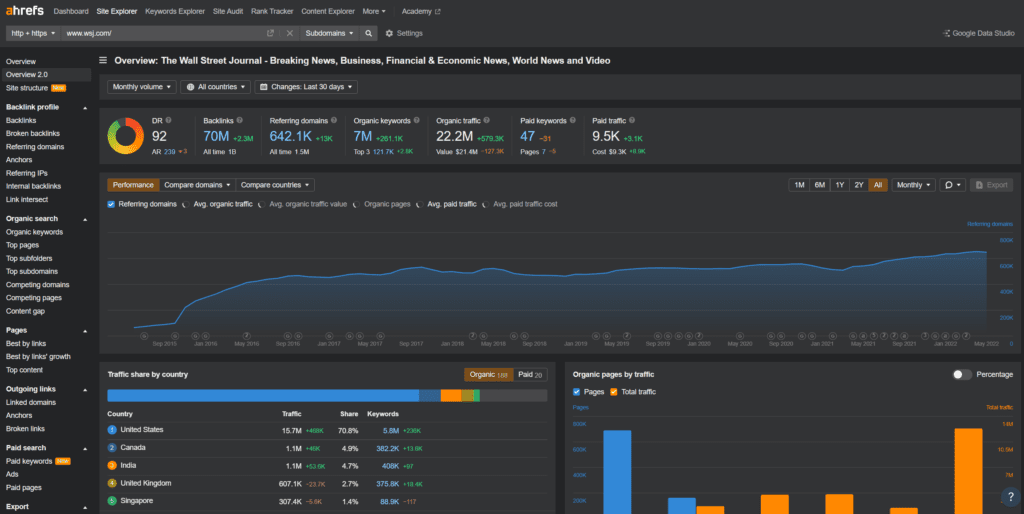The width and height of the screenshot is (1024, 514).
Task: Open Academy external link
Action: pos(421,11)
